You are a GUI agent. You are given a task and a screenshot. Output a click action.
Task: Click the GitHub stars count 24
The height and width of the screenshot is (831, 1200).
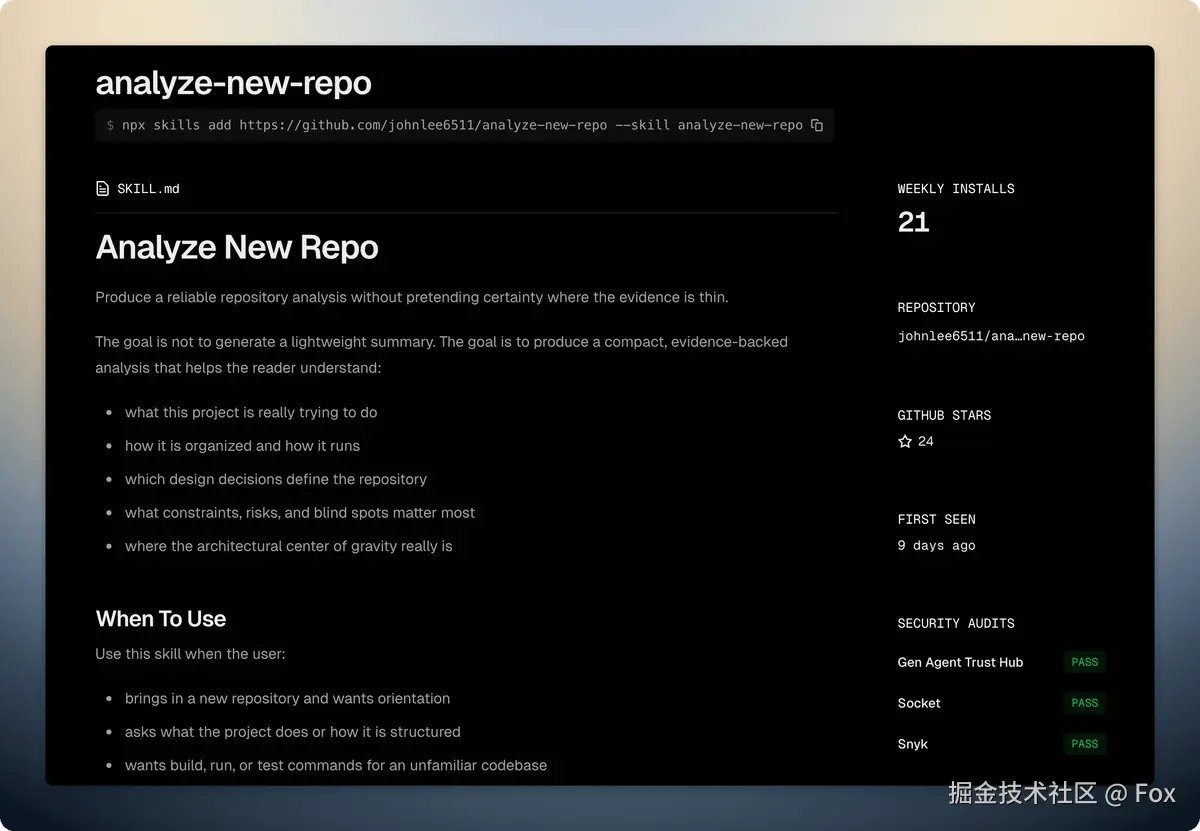tap(926, 441)
